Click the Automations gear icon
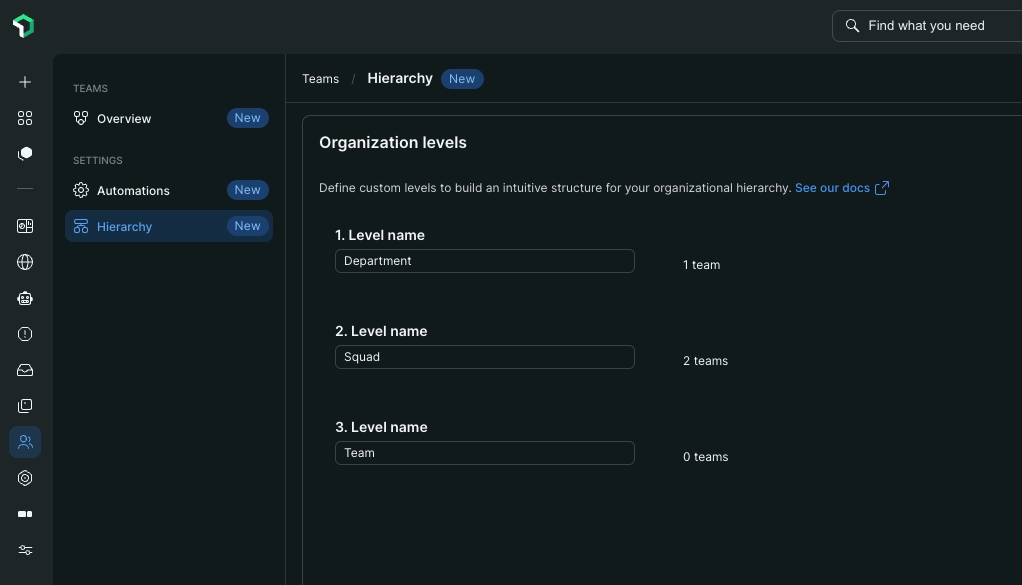 tap(81, 190)
